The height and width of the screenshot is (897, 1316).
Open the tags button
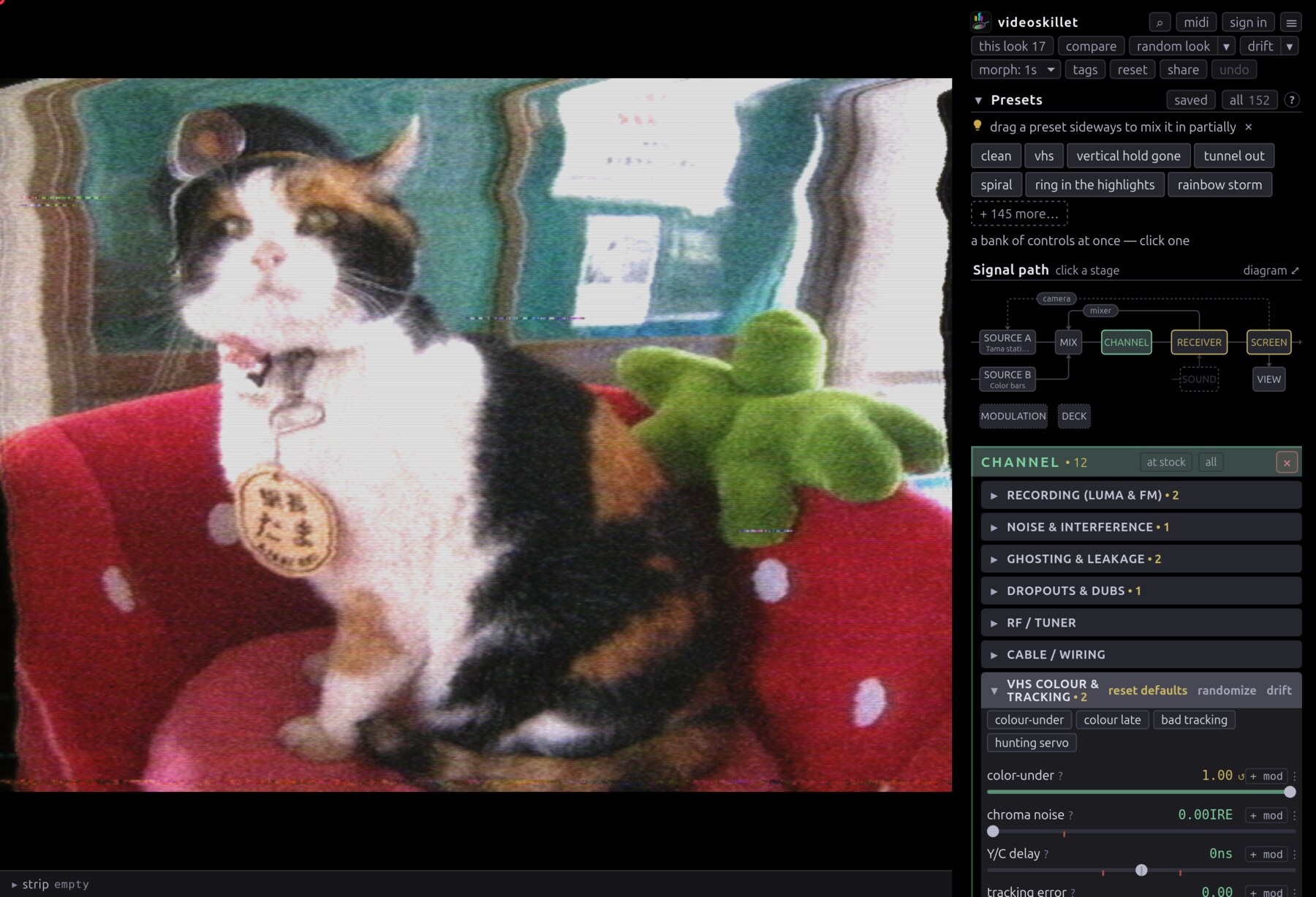click(1085, 69)
